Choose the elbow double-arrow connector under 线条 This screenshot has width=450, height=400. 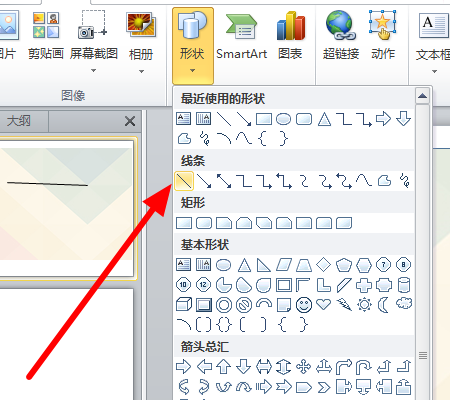(x=284, y=181)
